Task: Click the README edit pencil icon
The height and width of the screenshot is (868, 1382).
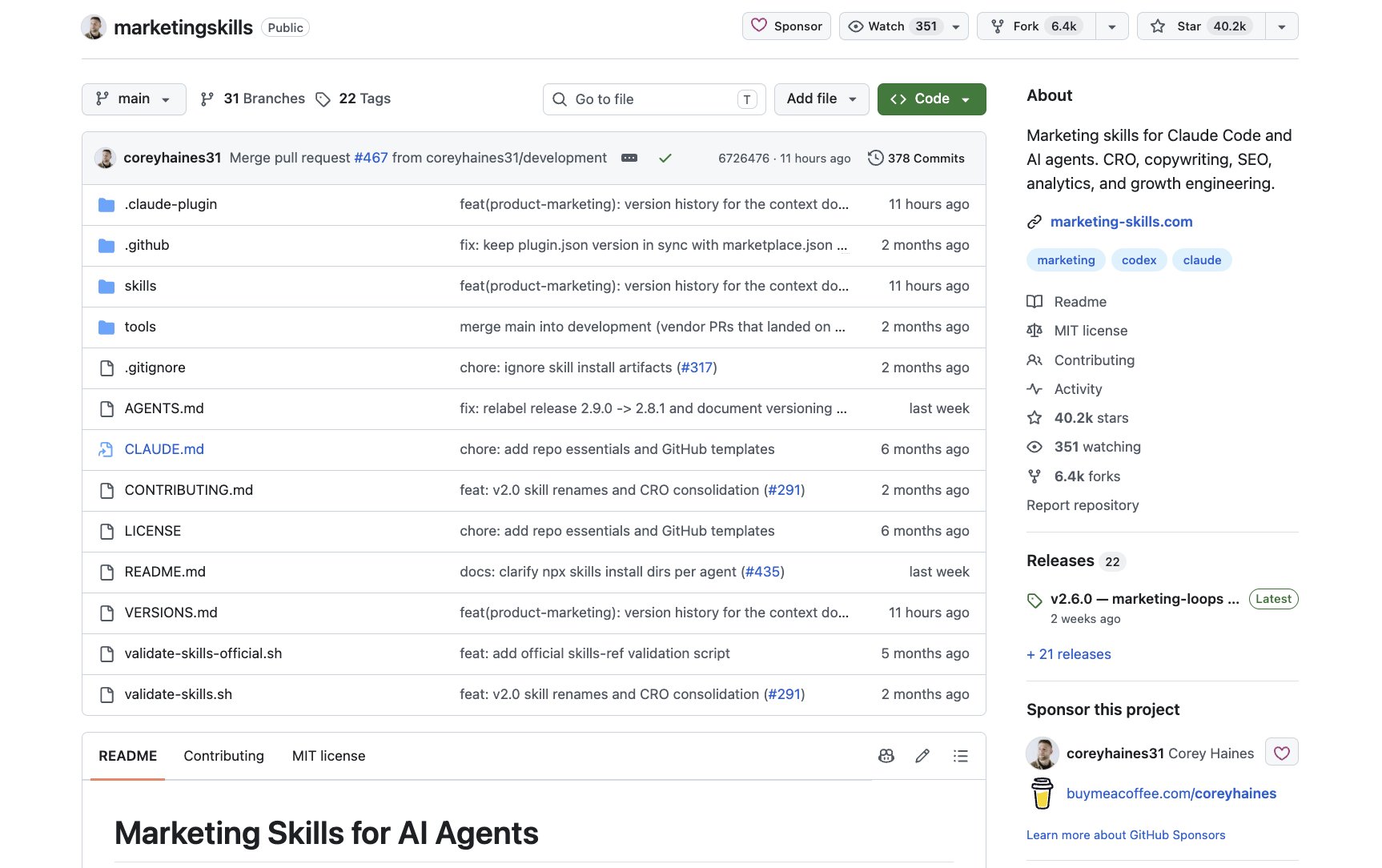Action: pyautogui.click(x=922, y=756)
